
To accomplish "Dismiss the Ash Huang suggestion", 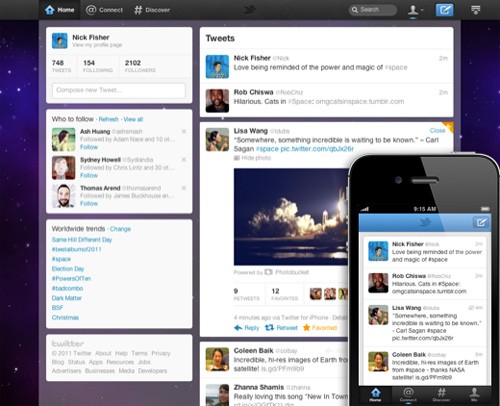I will pos(184,132).
